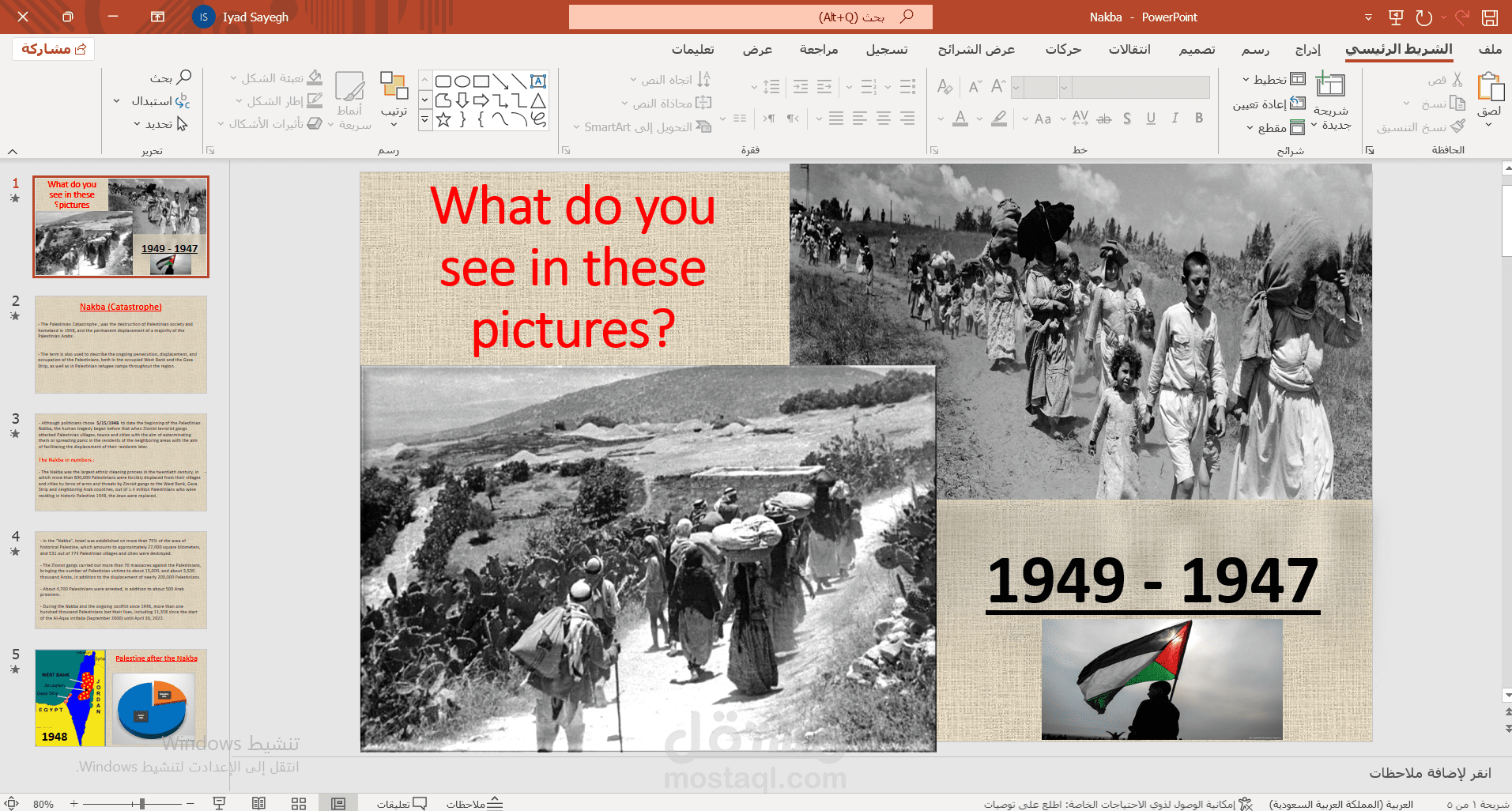Toggle italic formatting

(x=1175, y=118)
